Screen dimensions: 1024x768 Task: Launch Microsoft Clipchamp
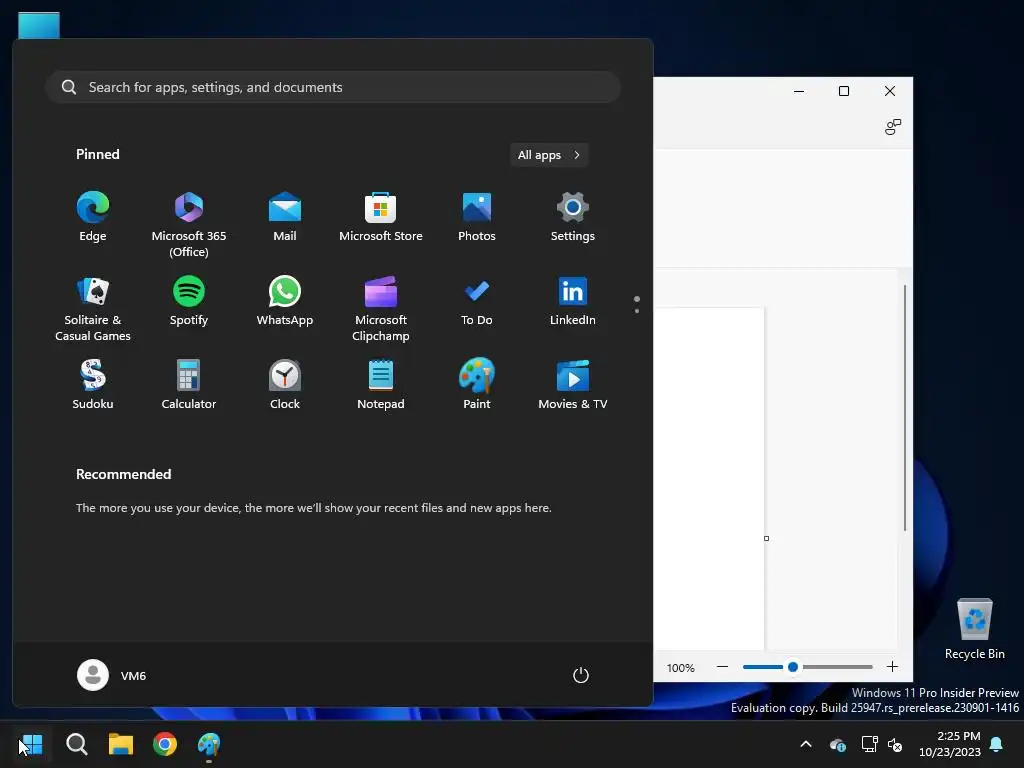pyautogui.click(x=381, y=309)
